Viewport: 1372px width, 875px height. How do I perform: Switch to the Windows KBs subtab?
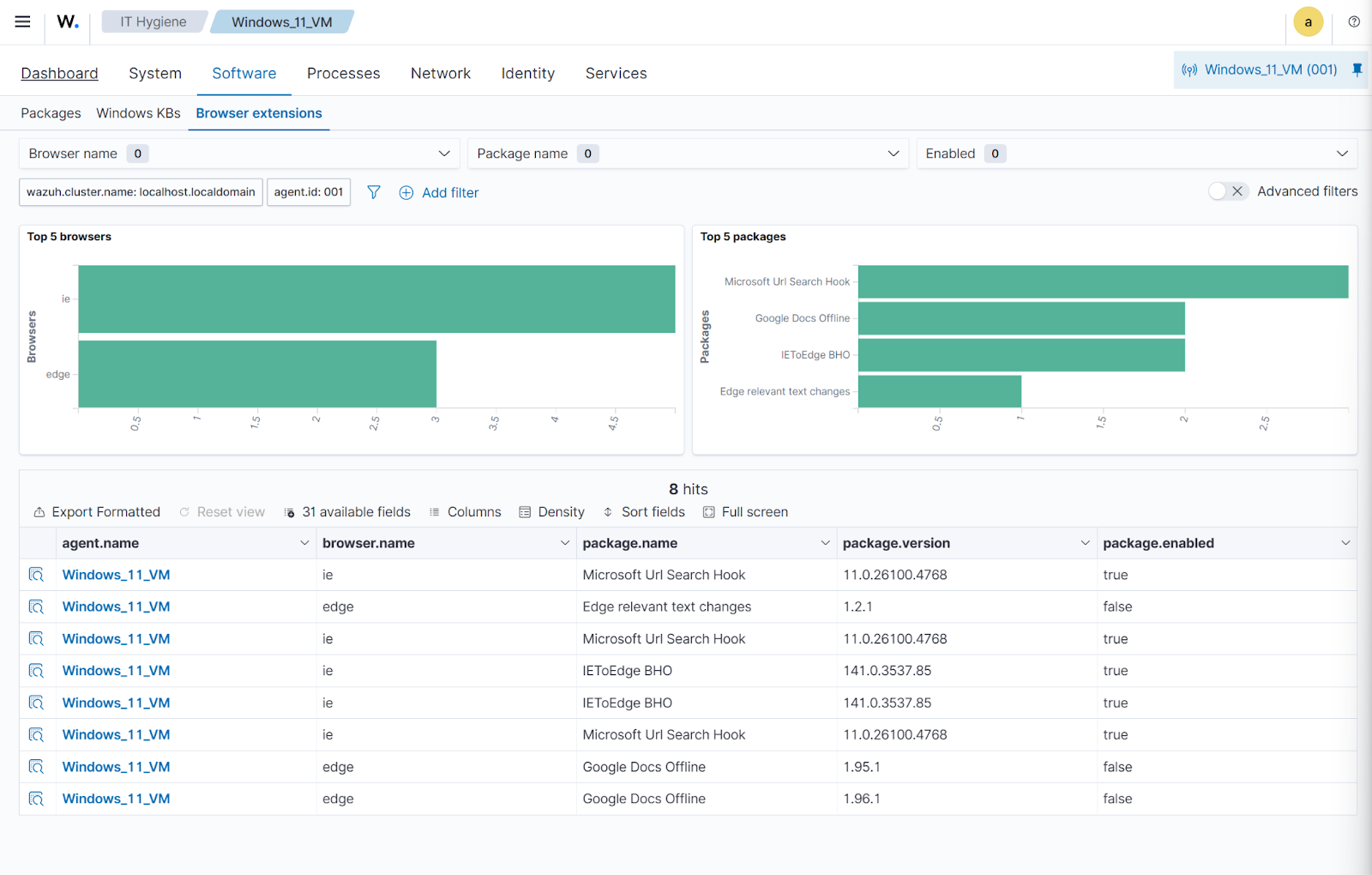coord(138,113)
